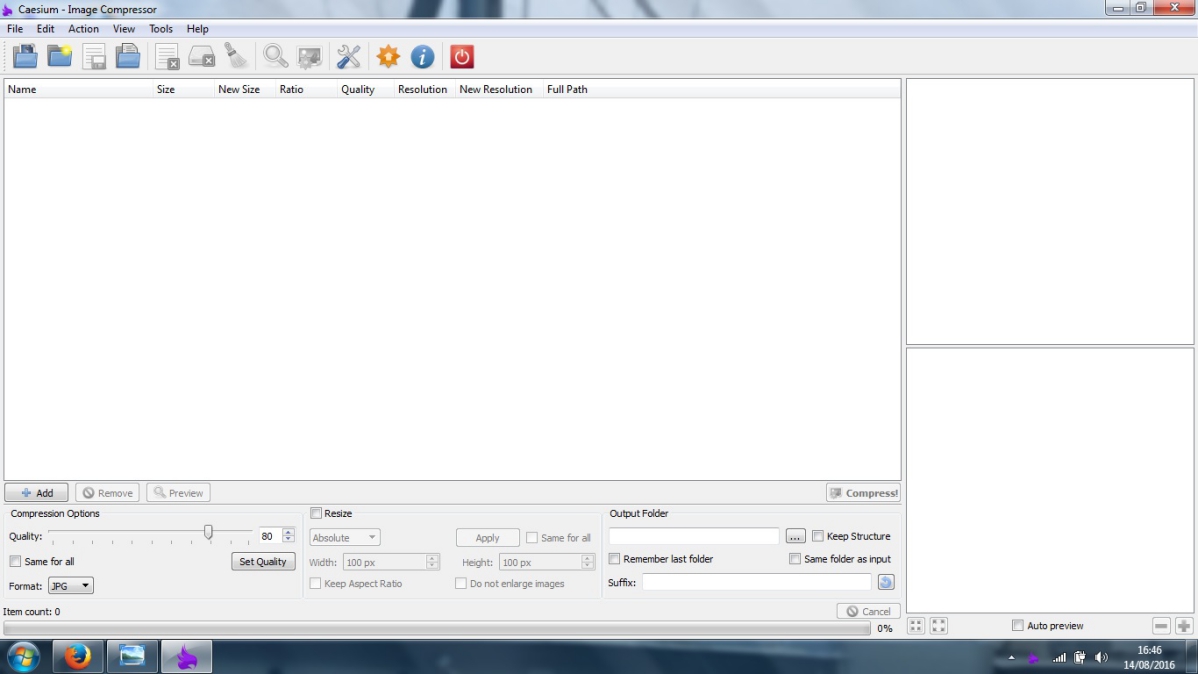
Task: Click the orange gear update icon
Action: click(x=388, y=57)
